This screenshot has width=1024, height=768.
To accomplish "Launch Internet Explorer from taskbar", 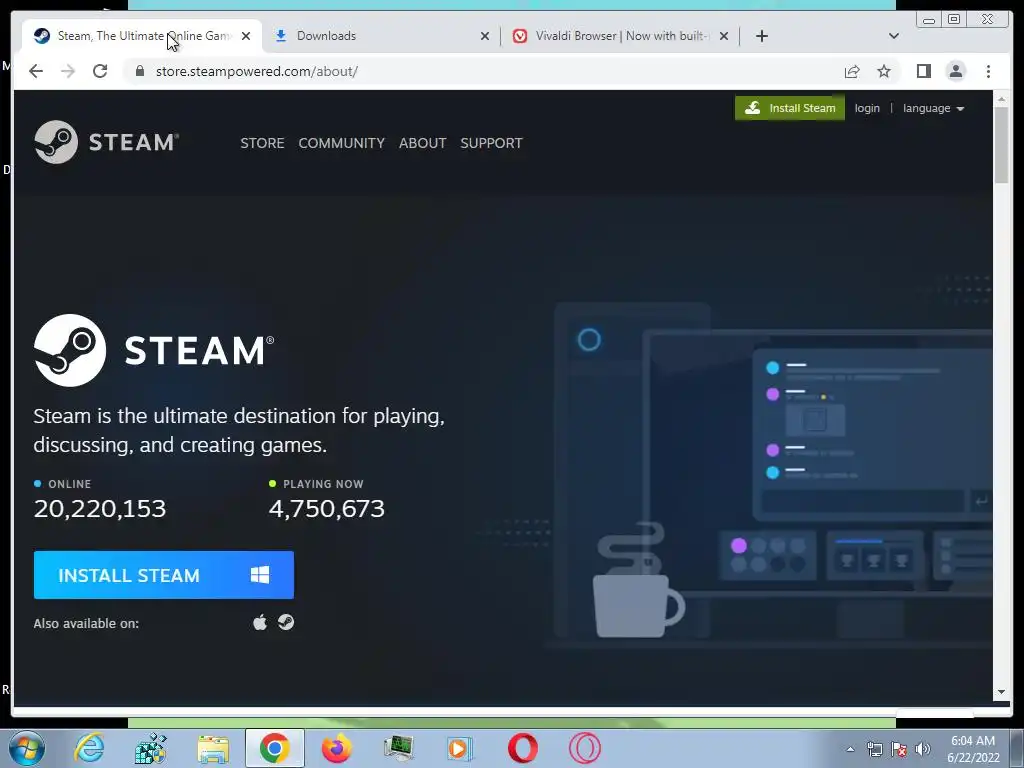I will tap(89, 748).
